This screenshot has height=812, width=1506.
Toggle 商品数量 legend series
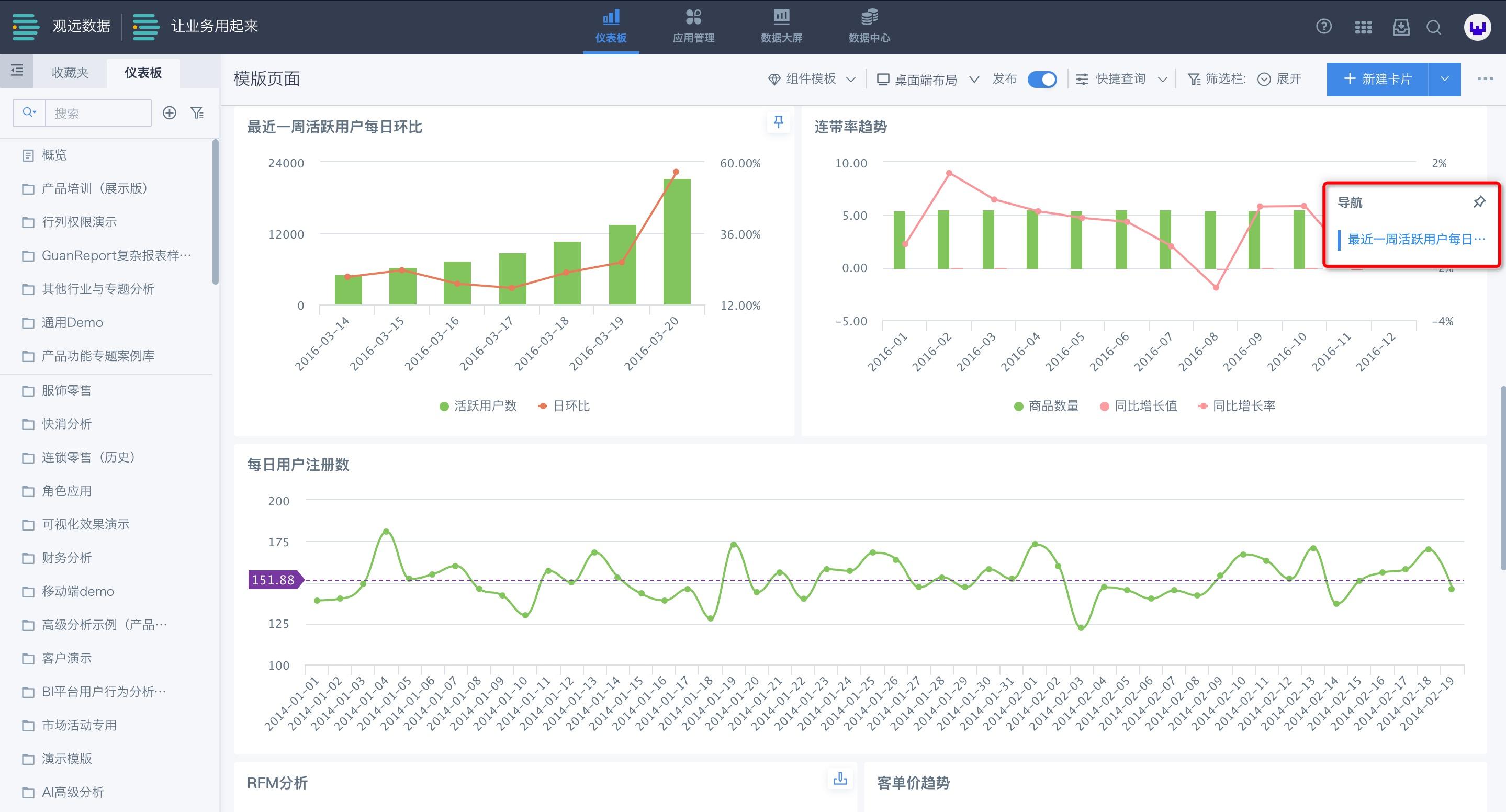pos(1047,405)
